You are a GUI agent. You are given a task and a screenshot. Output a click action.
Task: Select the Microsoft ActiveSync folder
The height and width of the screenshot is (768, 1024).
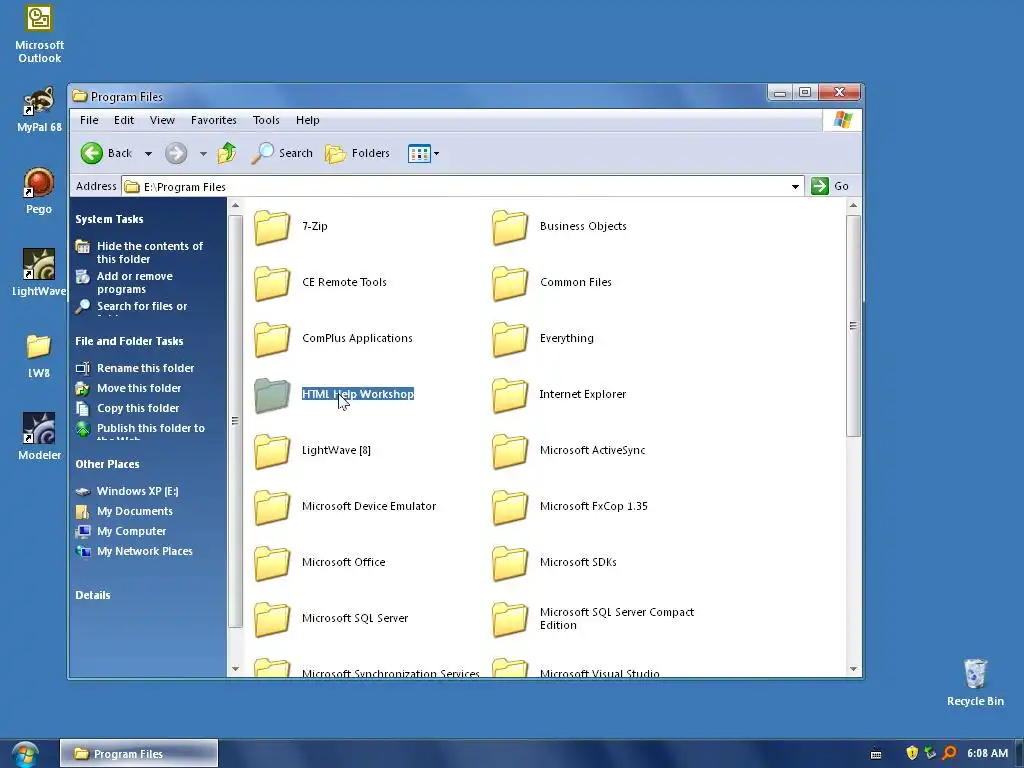pyautogui.click(x=568, y=451)
